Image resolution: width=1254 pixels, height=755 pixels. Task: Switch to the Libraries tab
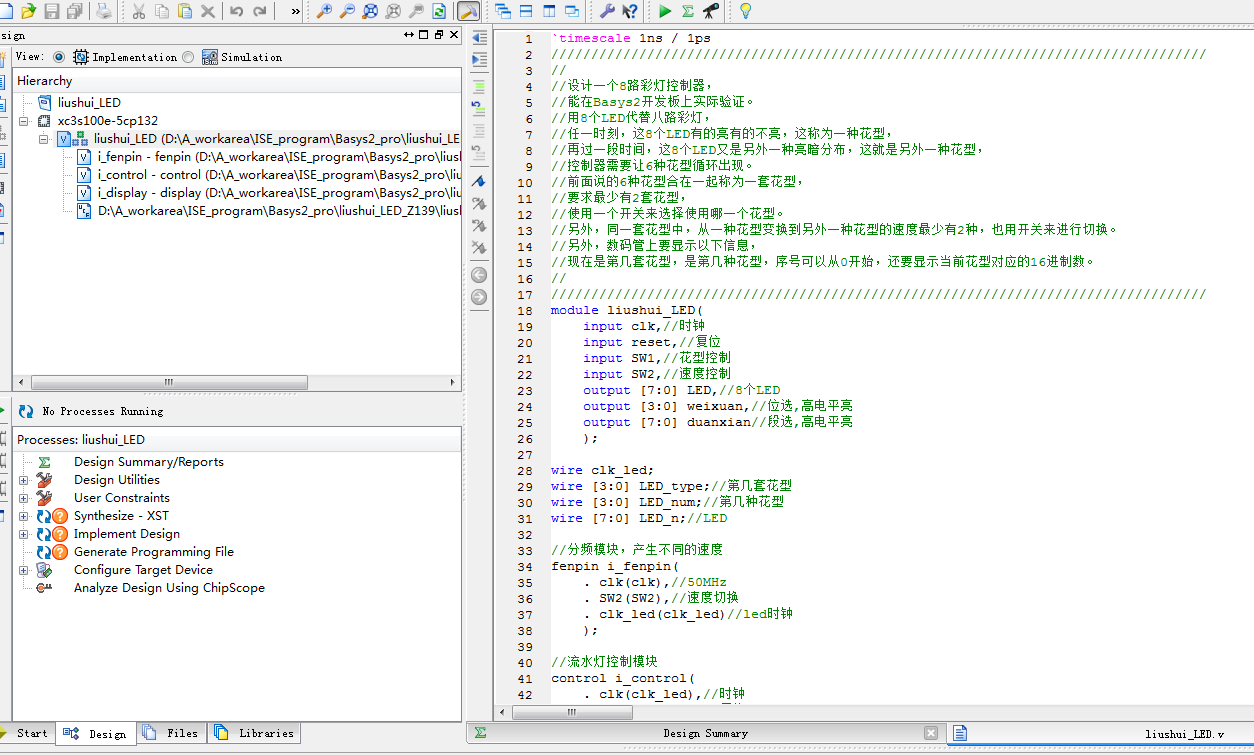click(x=256, y=733)
